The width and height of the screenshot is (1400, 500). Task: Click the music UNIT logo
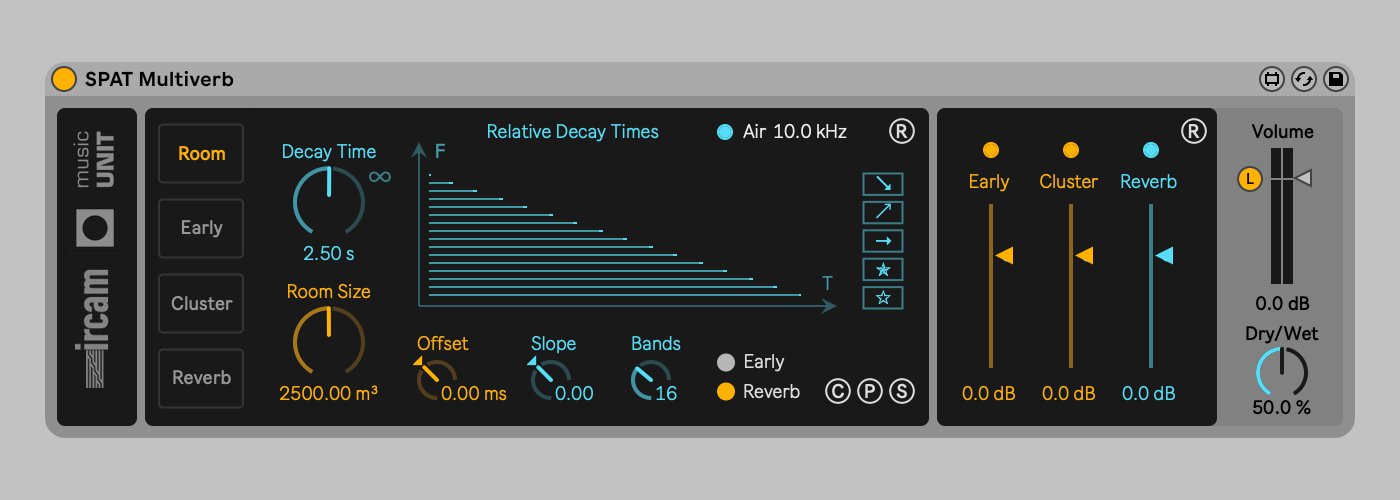pos(97,160)
